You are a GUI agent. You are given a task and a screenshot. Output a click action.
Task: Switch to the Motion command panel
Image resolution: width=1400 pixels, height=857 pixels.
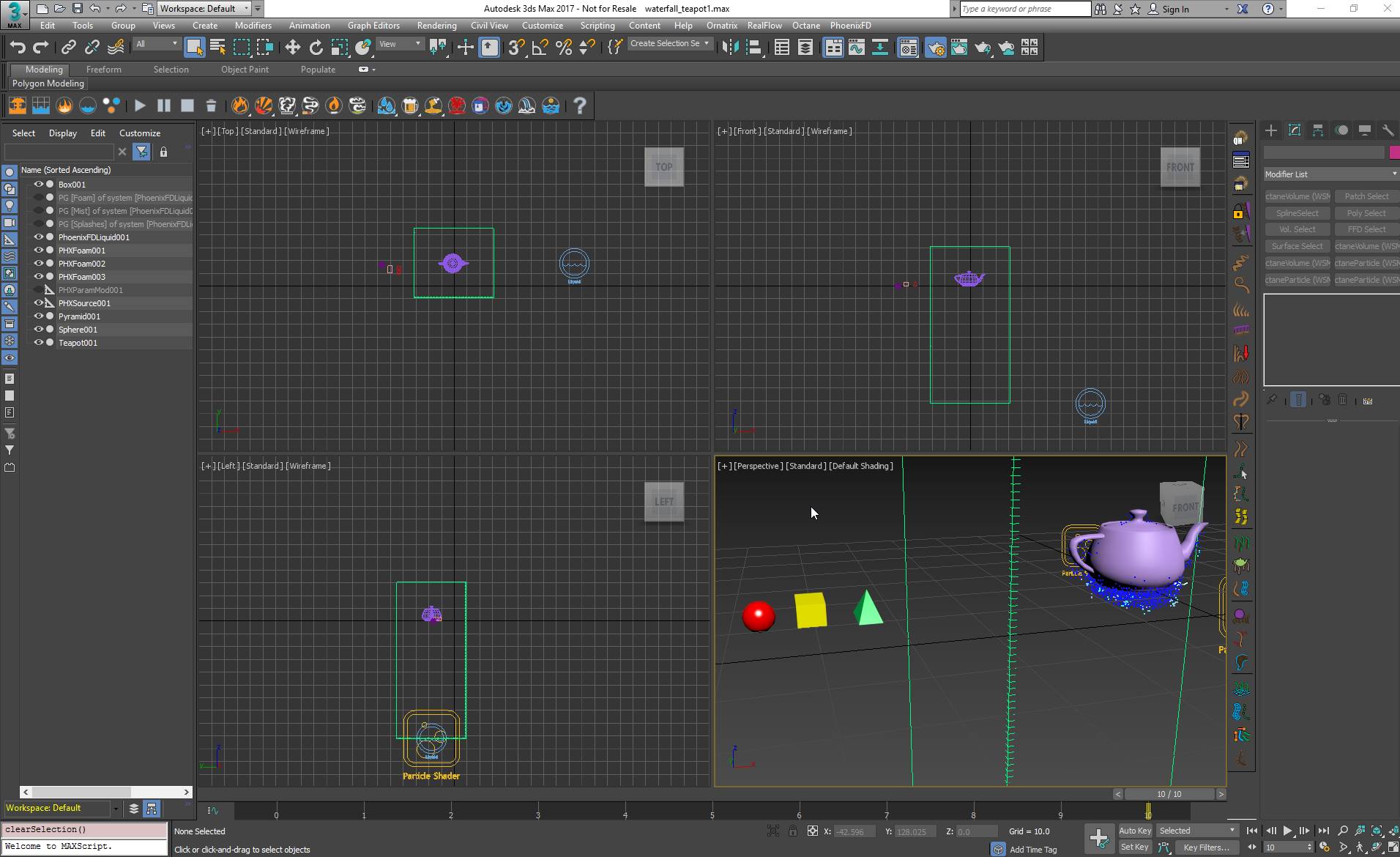coord(1341,130)
